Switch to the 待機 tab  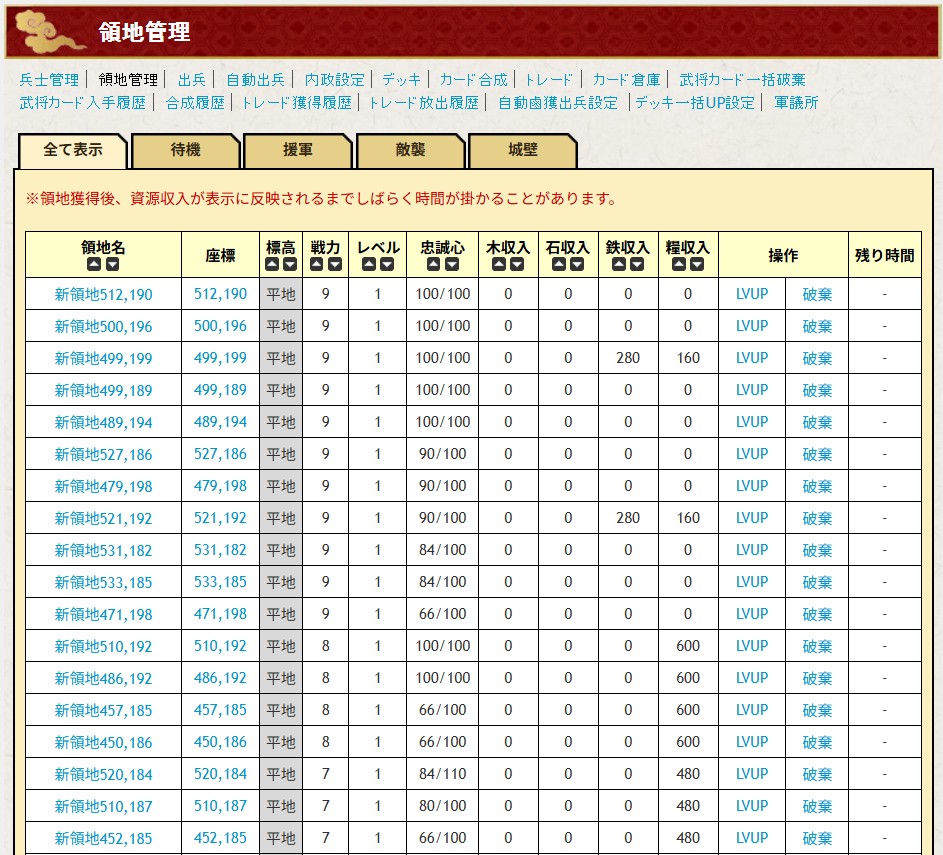(185, 150)
